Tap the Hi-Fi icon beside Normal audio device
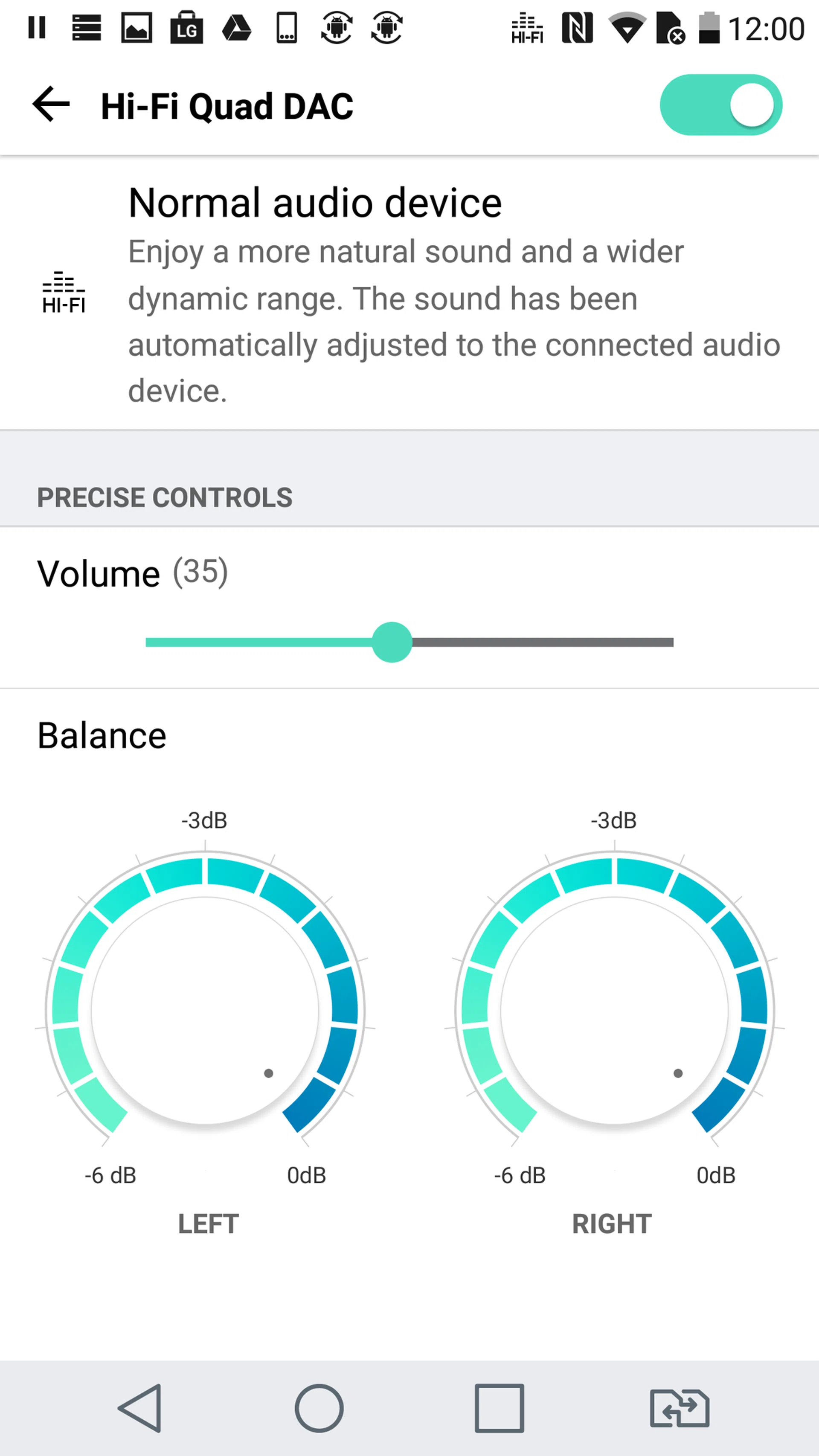The image size is (819, 1456). 64,293
